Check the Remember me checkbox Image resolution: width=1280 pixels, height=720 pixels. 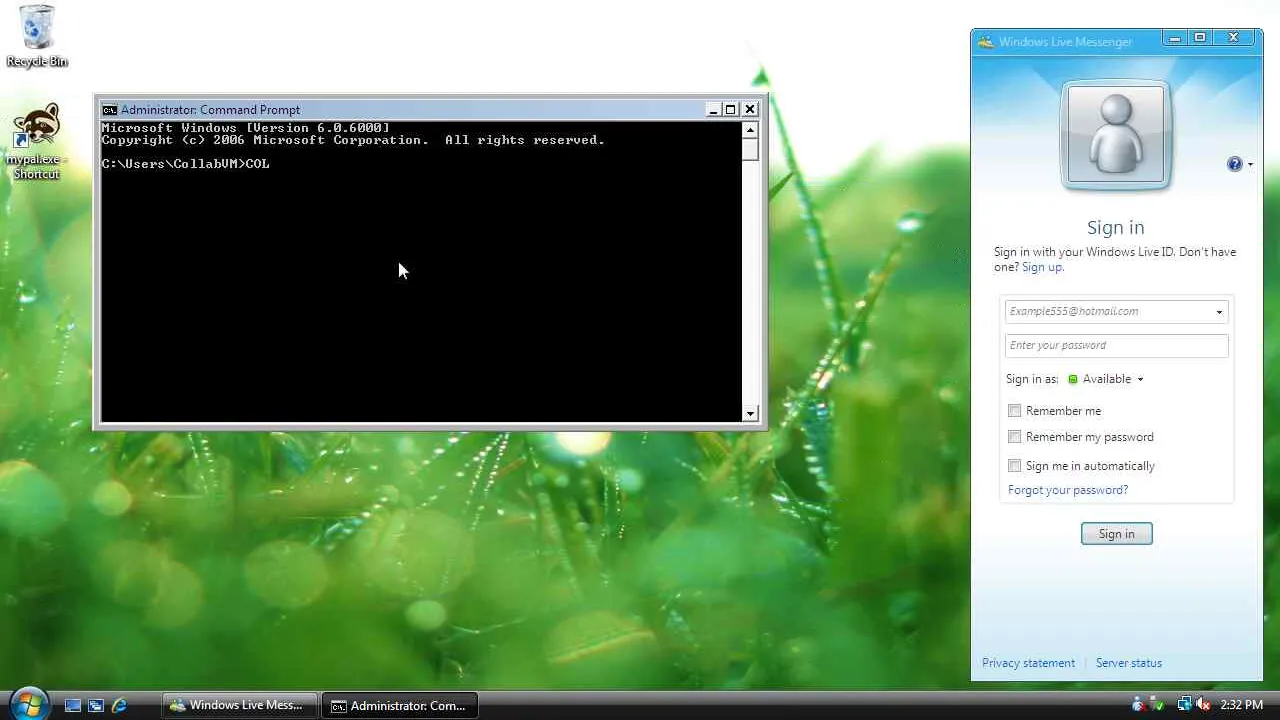(x=1015, y=411)
